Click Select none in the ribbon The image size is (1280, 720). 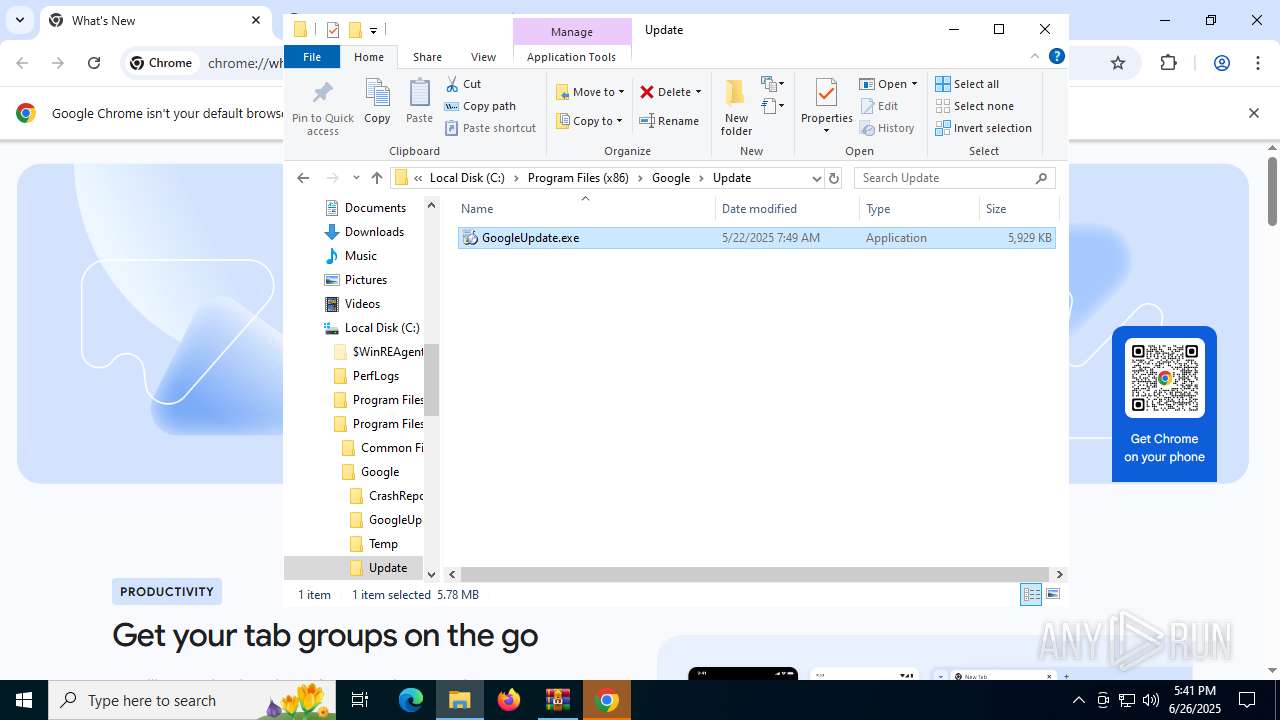[974, 106]
